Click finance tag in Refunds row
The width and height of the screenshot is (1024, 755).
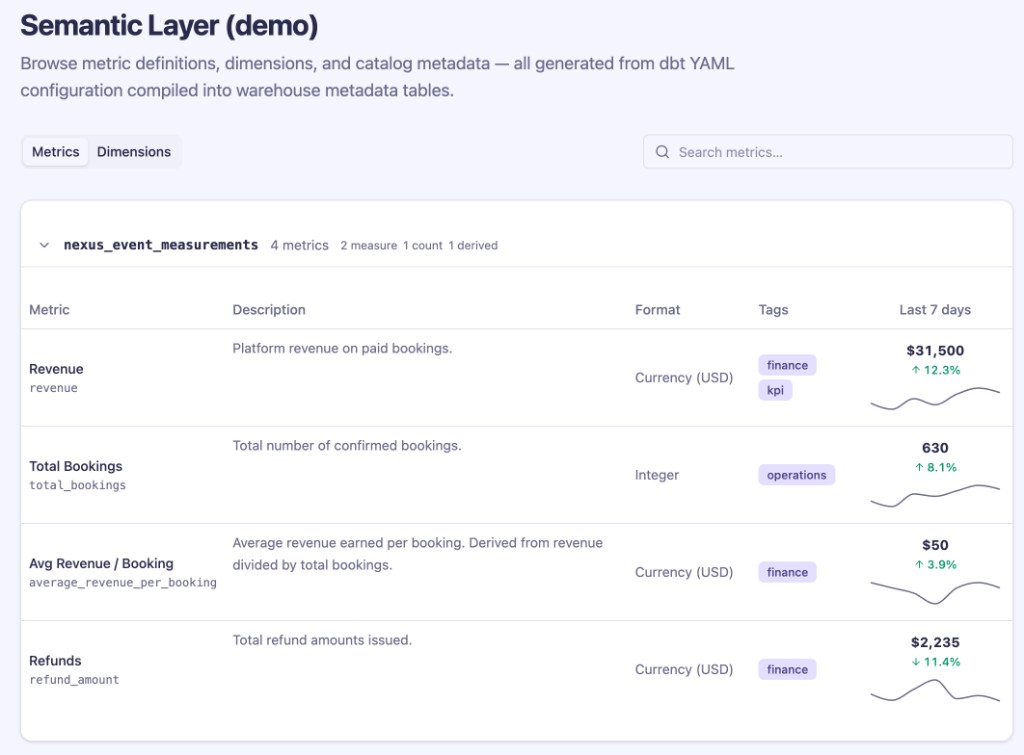(787, 669)
